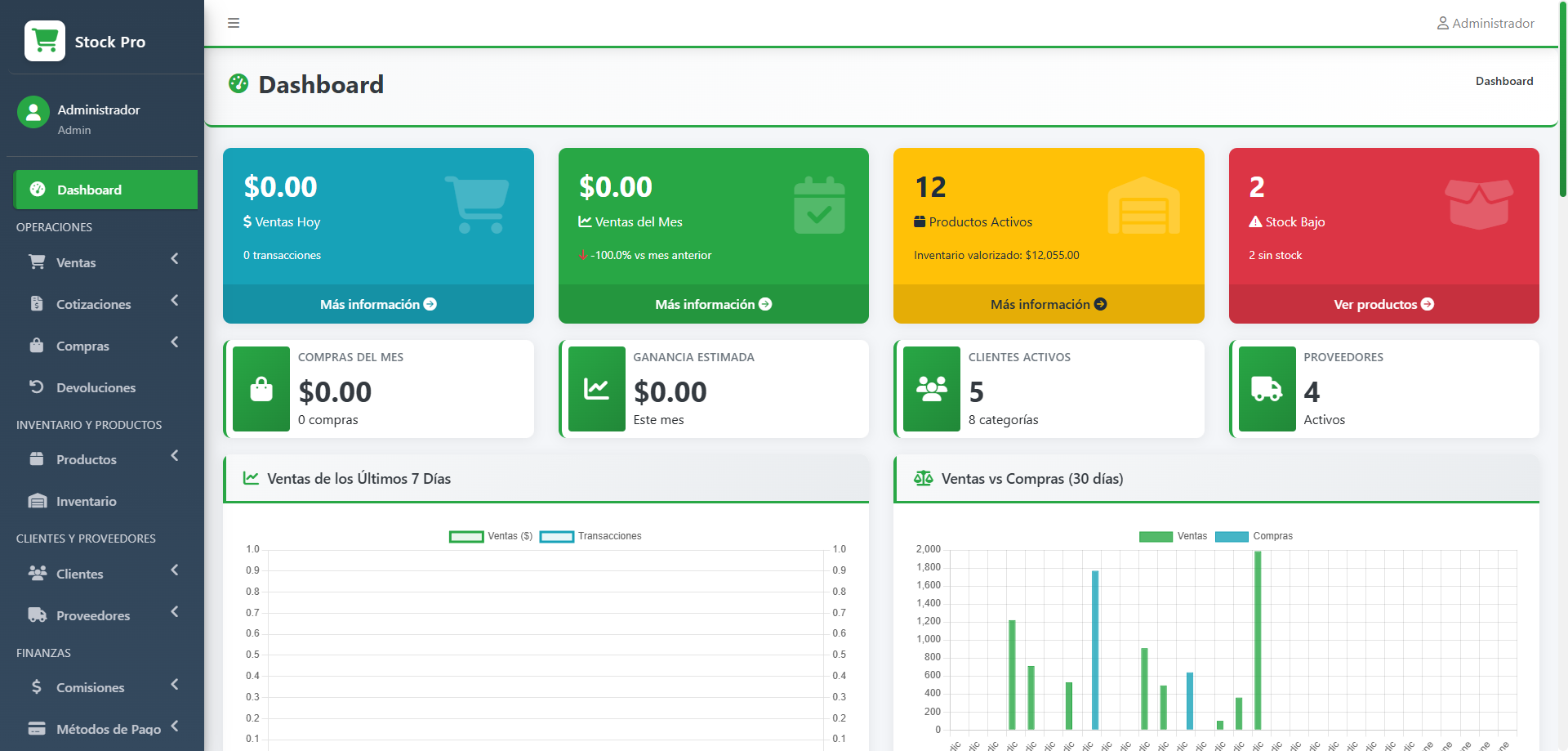Select Proveedores in the sidebar menu
Image resolution: width=1568 pixels, height=751 pixels.
point(92,615)
